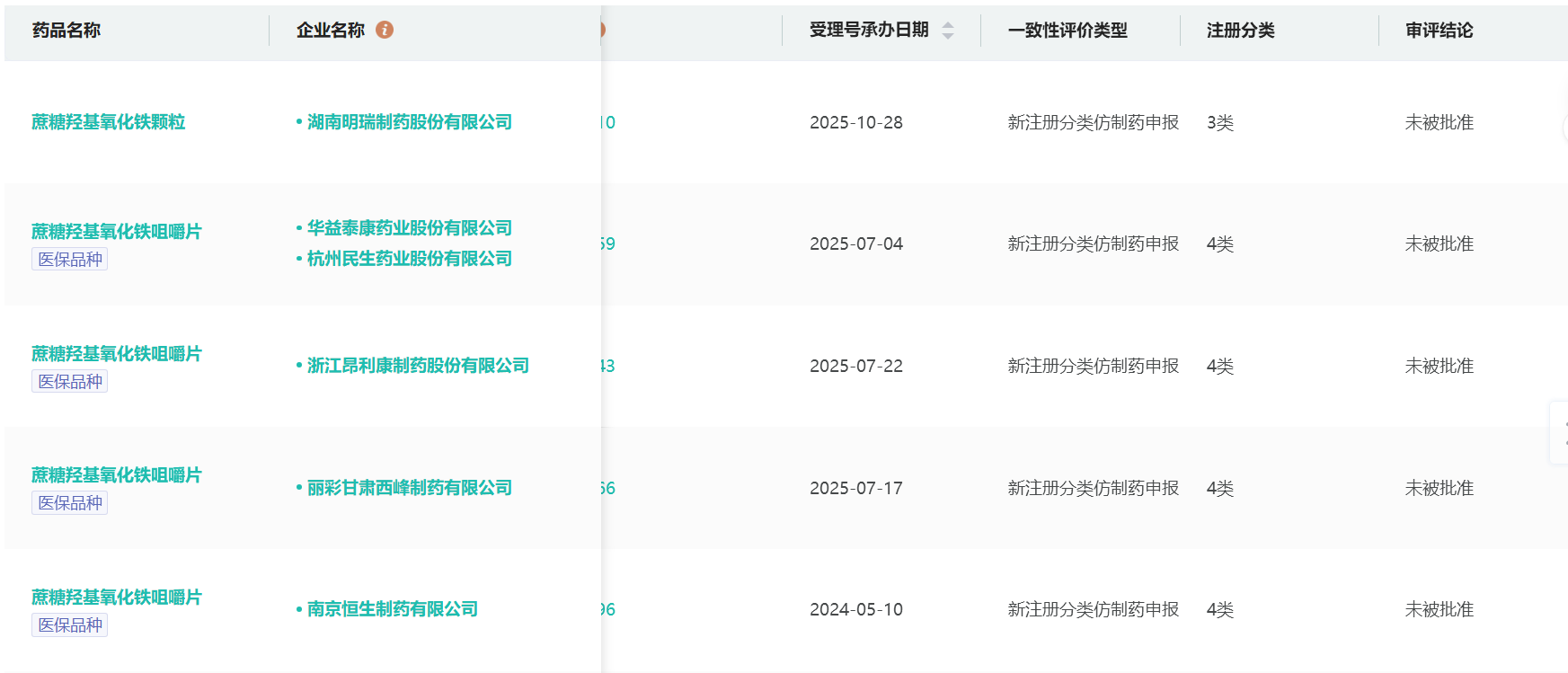
Task: Click 新注册分类仿制药申报 in the 2025-07-17 row
Action: click(x=1094, y=489)
